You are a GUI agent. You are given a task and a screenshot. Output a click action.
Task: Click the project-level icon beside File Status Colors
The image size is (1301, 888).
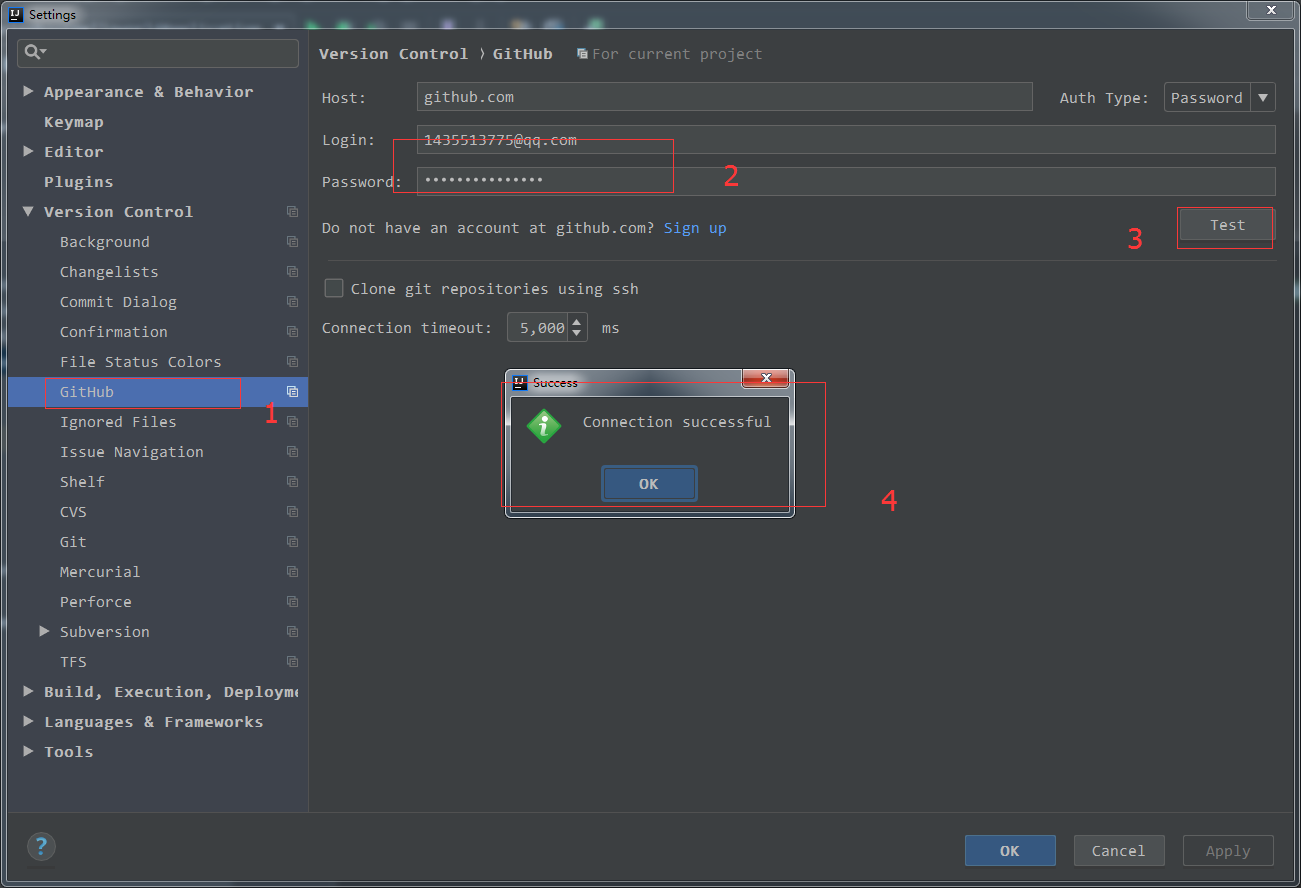click(292, 362)
